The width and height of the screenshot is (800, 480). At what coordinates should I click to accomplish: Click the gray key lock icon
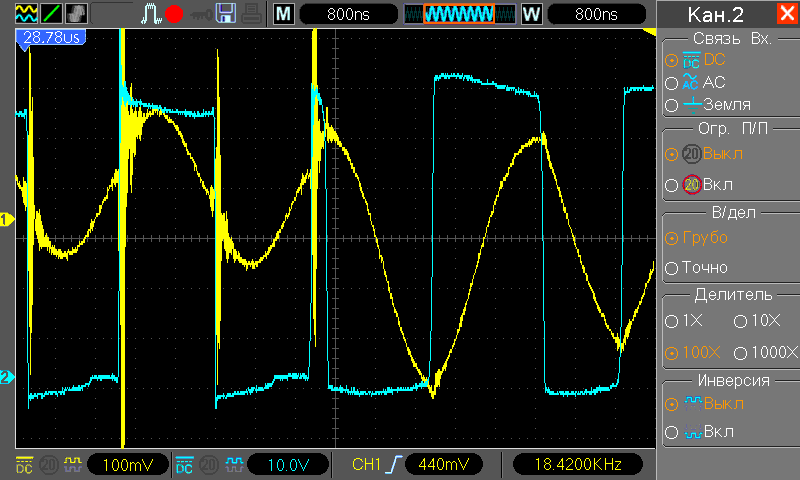point(201,15)
